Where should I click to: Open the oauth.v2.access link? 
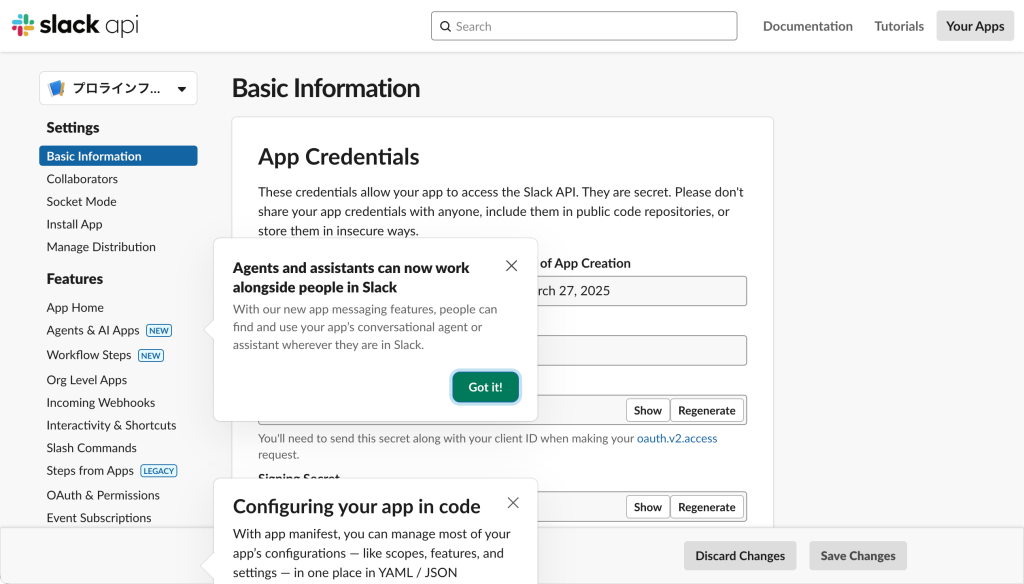tap(677, 438)
